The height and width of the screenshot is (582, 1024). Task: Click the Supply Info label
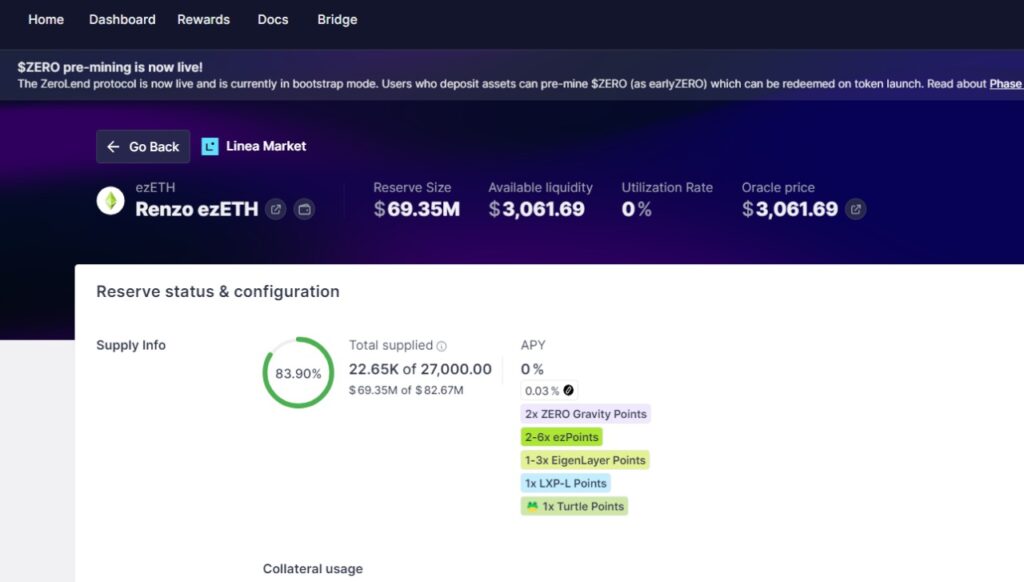(x=131, y=345)
